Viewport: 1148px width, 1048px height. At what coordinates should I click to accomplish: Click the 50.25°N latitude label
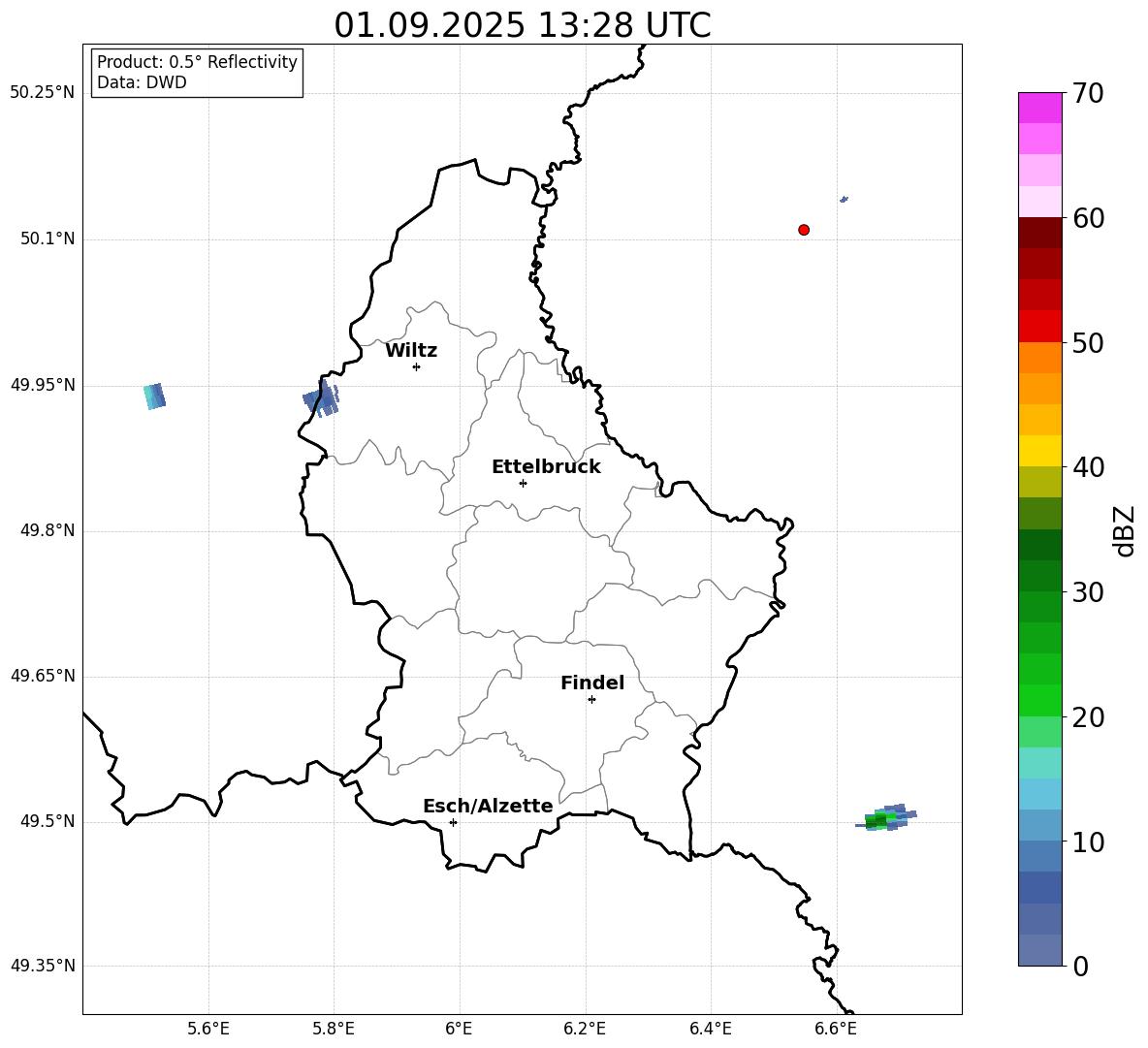click(43, 93)
